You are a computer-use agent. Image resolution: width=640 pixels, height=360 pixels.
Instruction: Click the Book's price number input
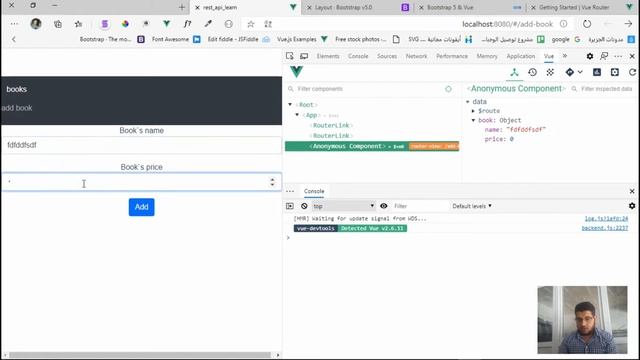click(x=141, y=182)
